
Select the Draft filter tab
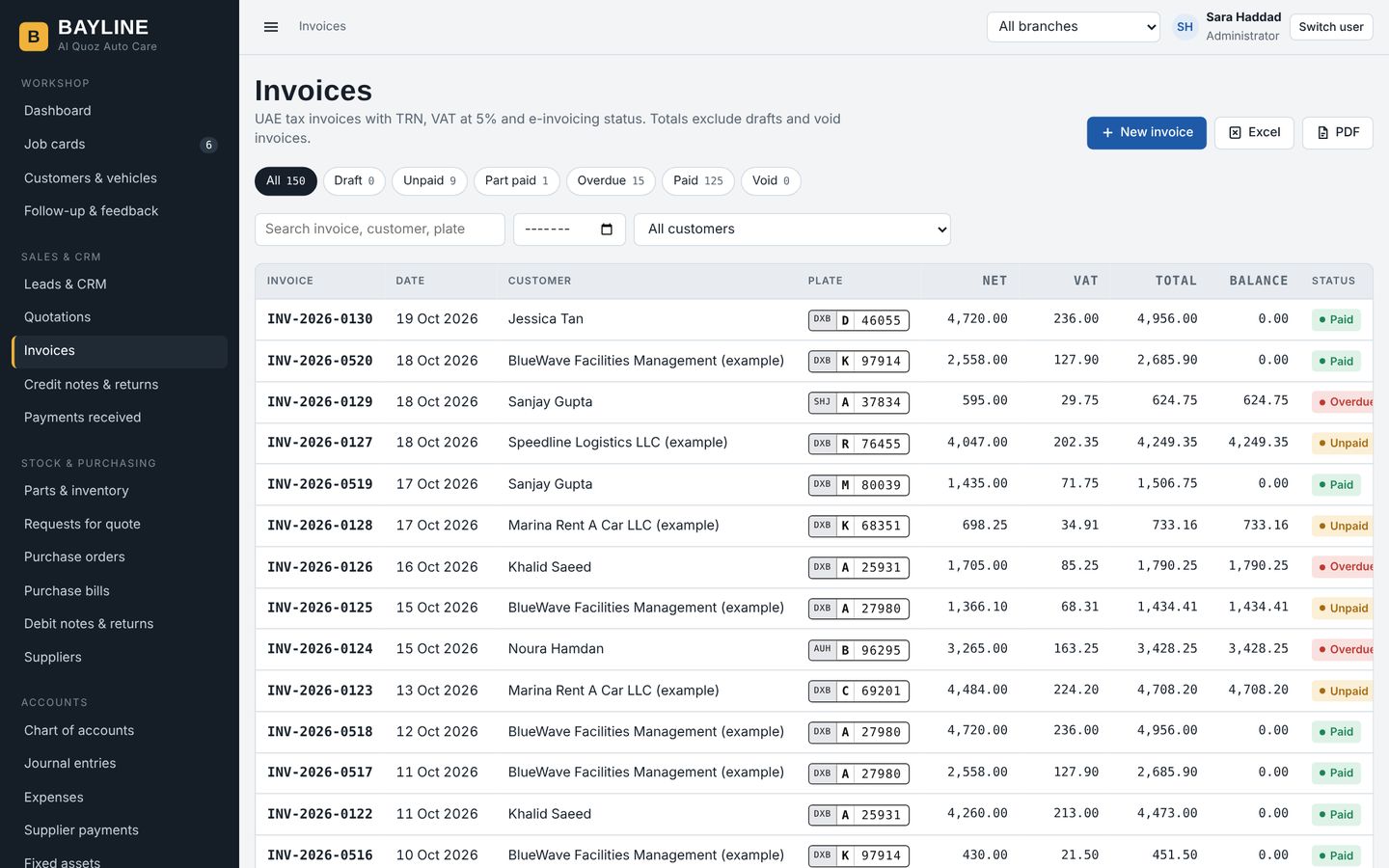pyautogui.click(x=354, y=181)
